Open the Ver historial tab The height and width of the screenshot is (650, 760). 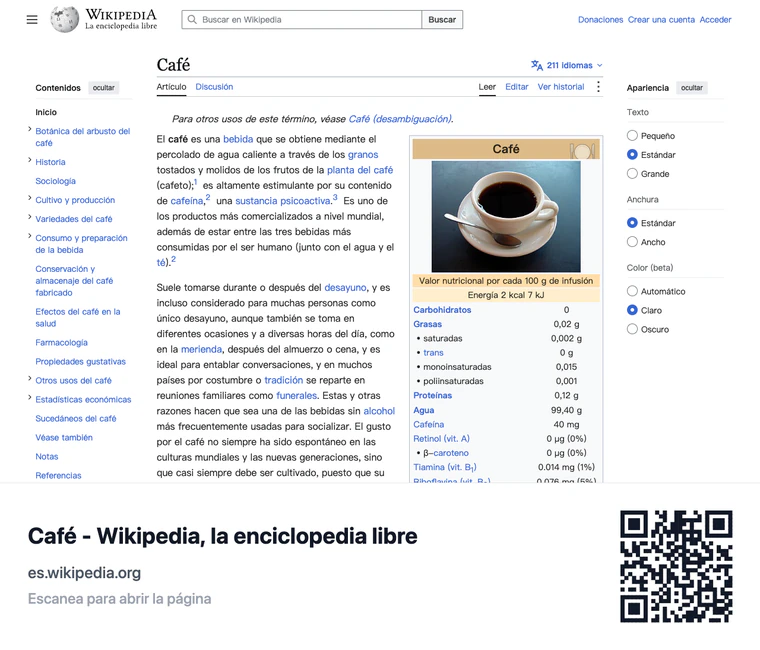561,87
